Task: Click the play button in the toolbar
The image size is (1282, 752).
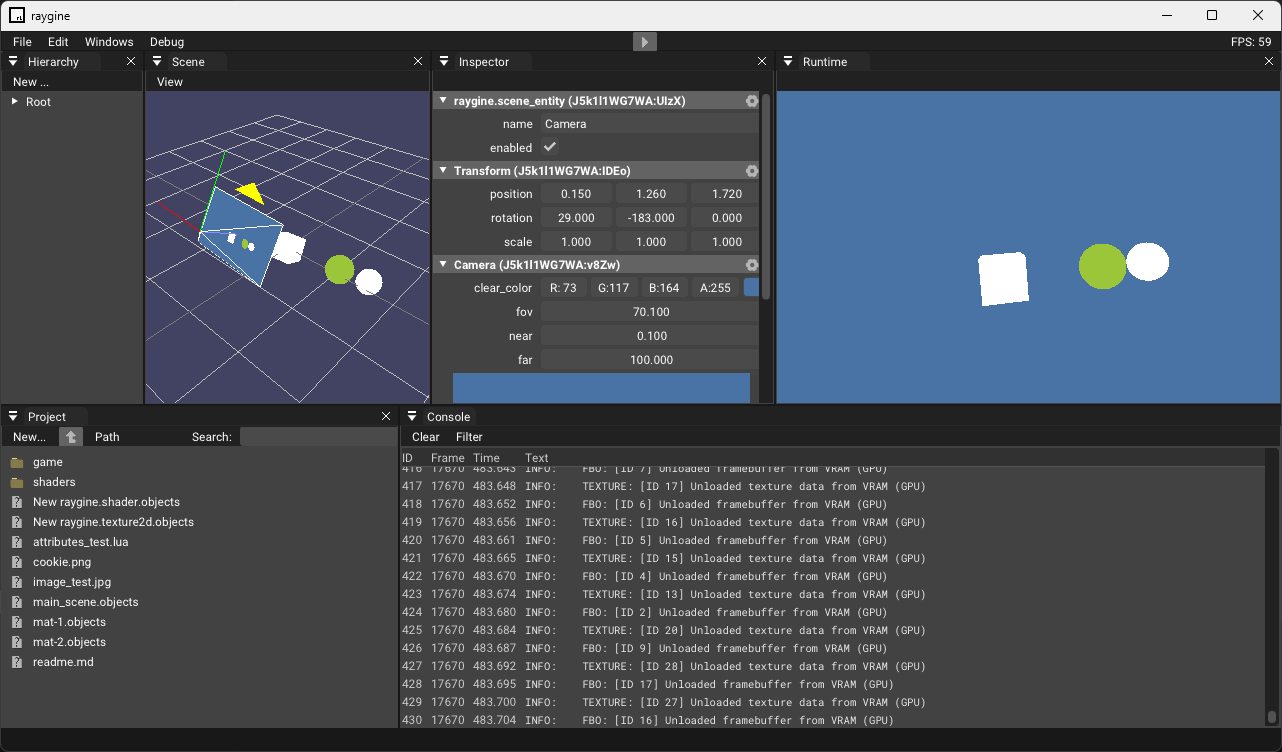Action: [645, 42]
